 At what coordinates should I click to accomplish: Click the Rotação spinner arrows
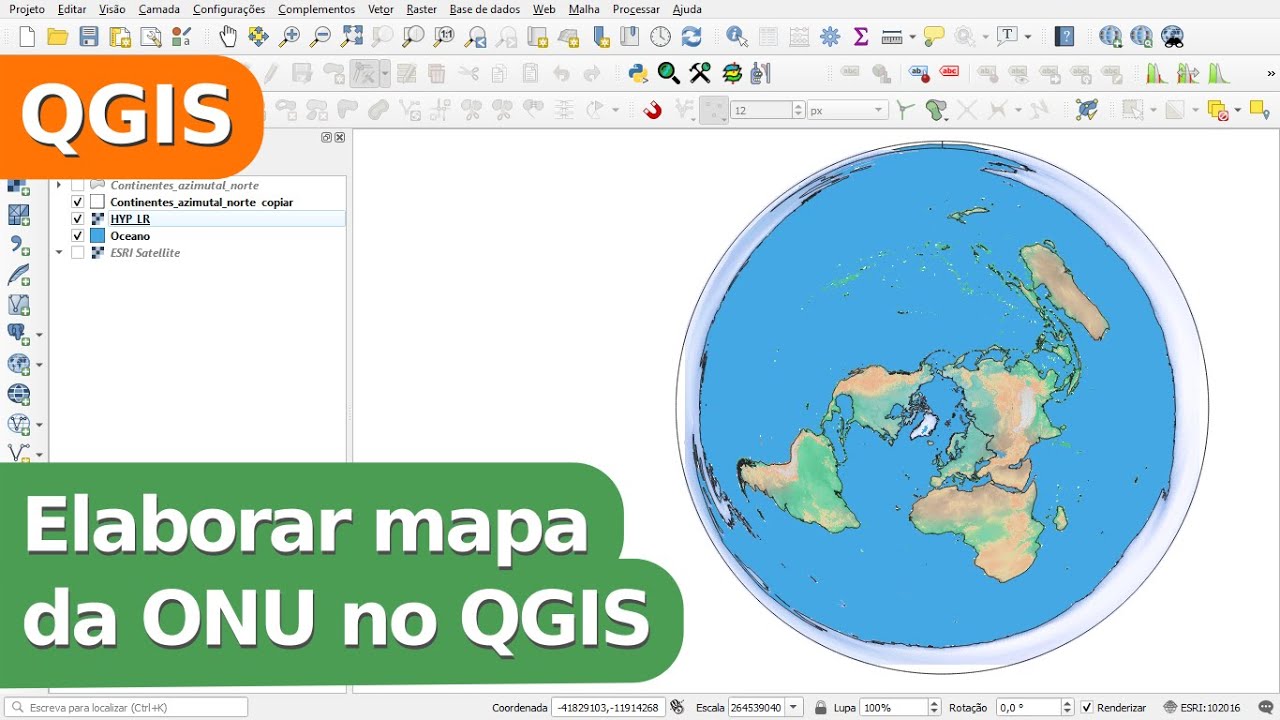[x=1068, y=708]
